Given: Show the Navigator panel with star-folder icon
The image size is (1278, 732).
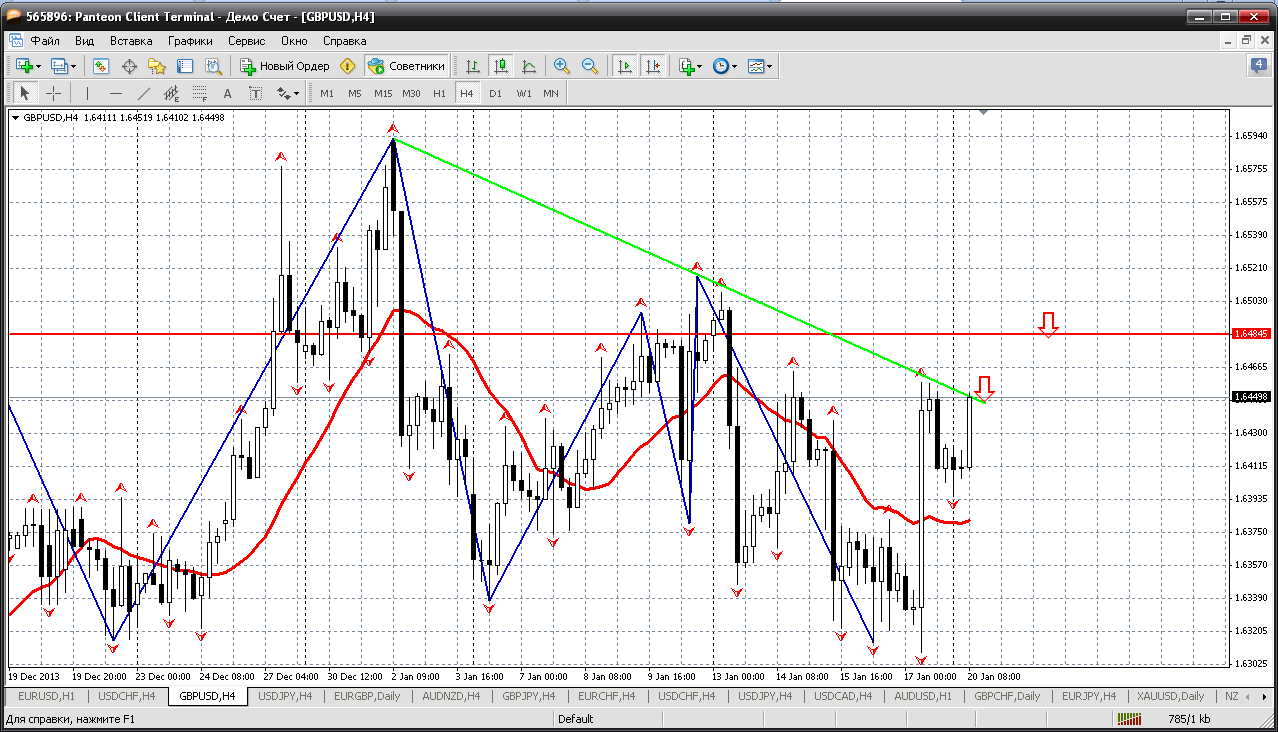Looking at the screenshot, I should click(x=157, y=66).
